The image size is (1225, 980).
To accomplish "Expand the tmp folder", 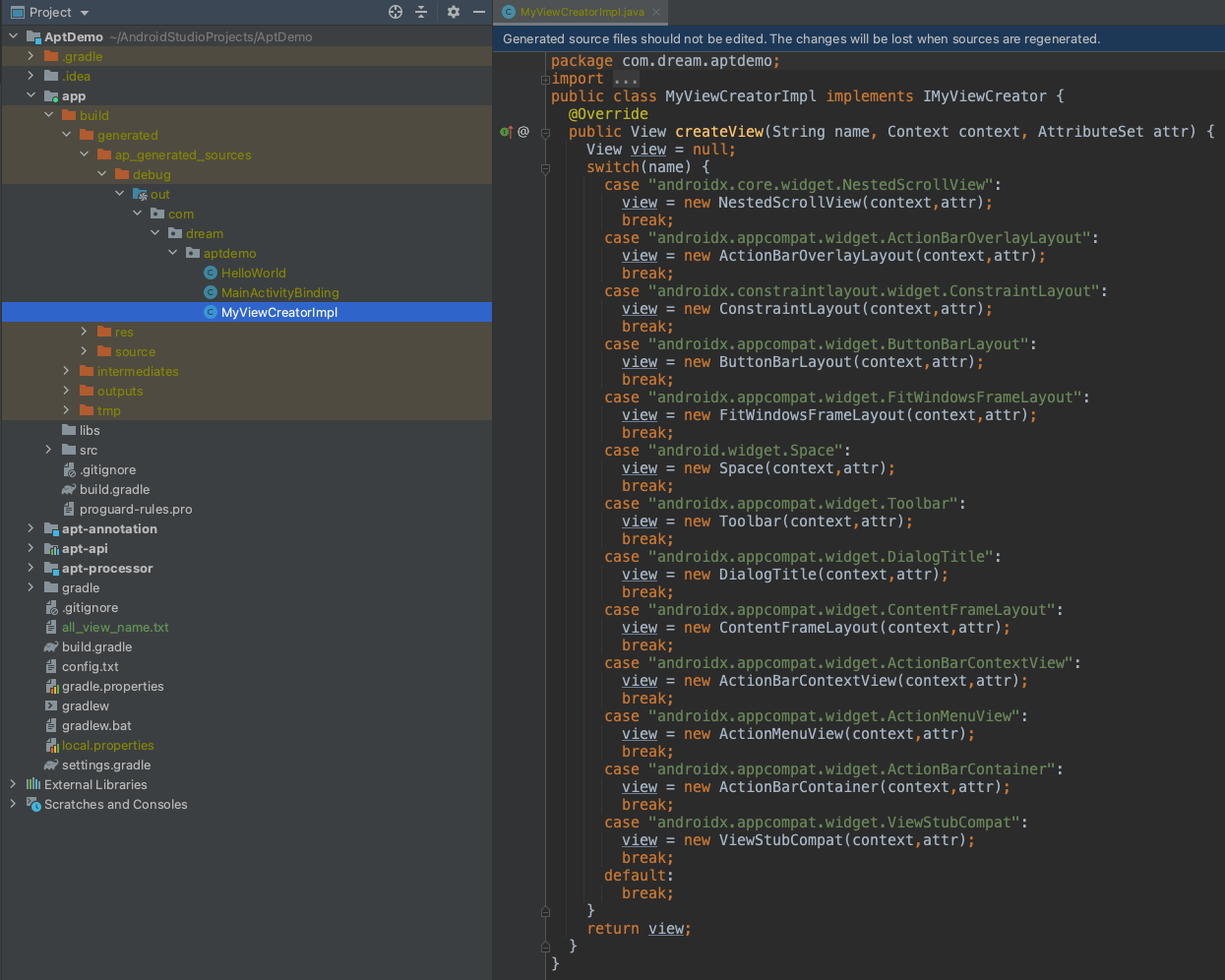I will click(x=66, y=410).
